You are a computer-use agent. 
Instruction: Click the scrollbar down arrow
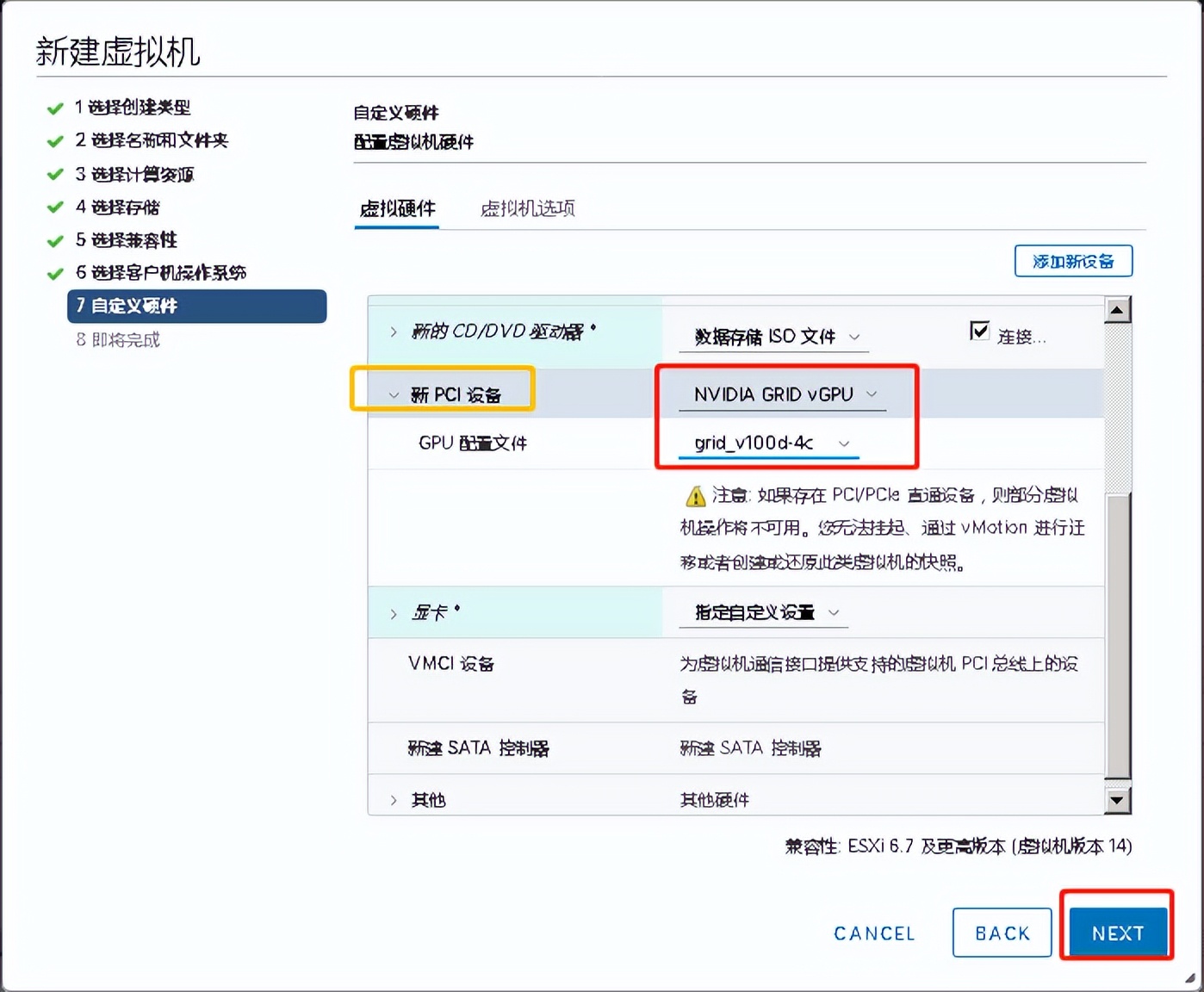pos(1117,801)
